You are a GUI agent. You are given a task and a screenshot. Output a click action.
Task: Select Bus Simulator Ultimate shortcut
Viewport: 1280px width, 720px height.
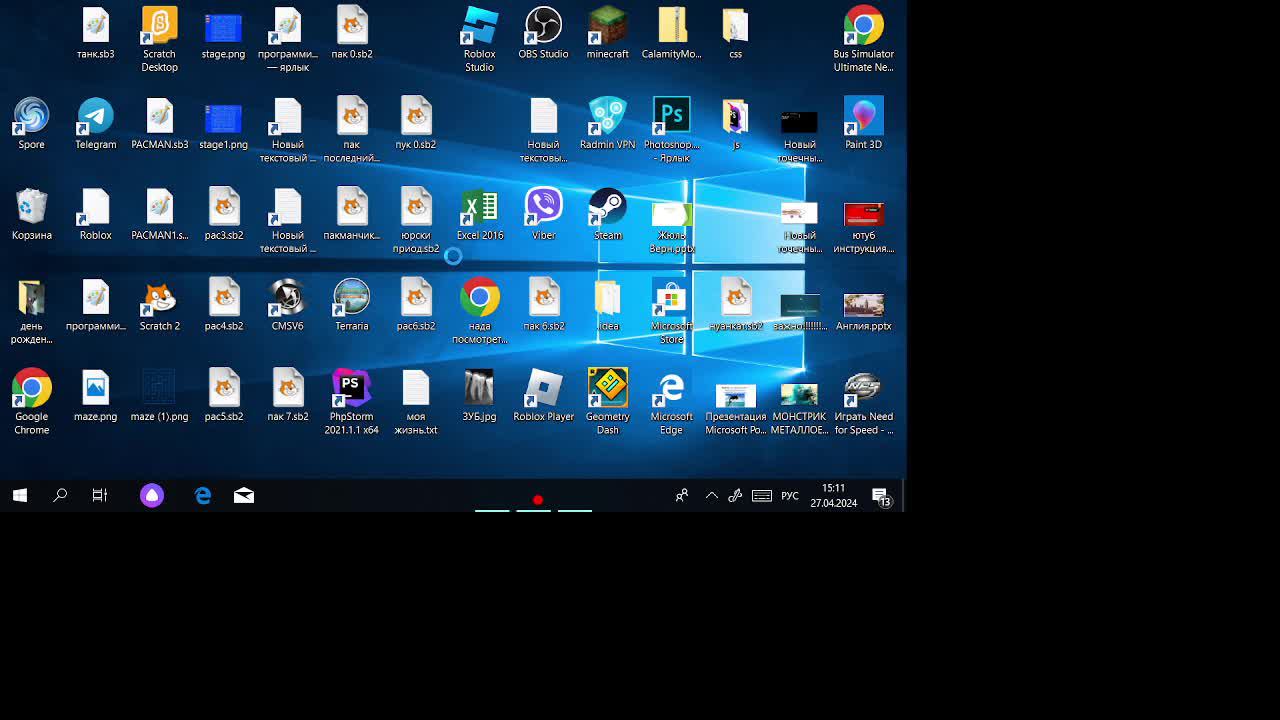tap(863, 39)
